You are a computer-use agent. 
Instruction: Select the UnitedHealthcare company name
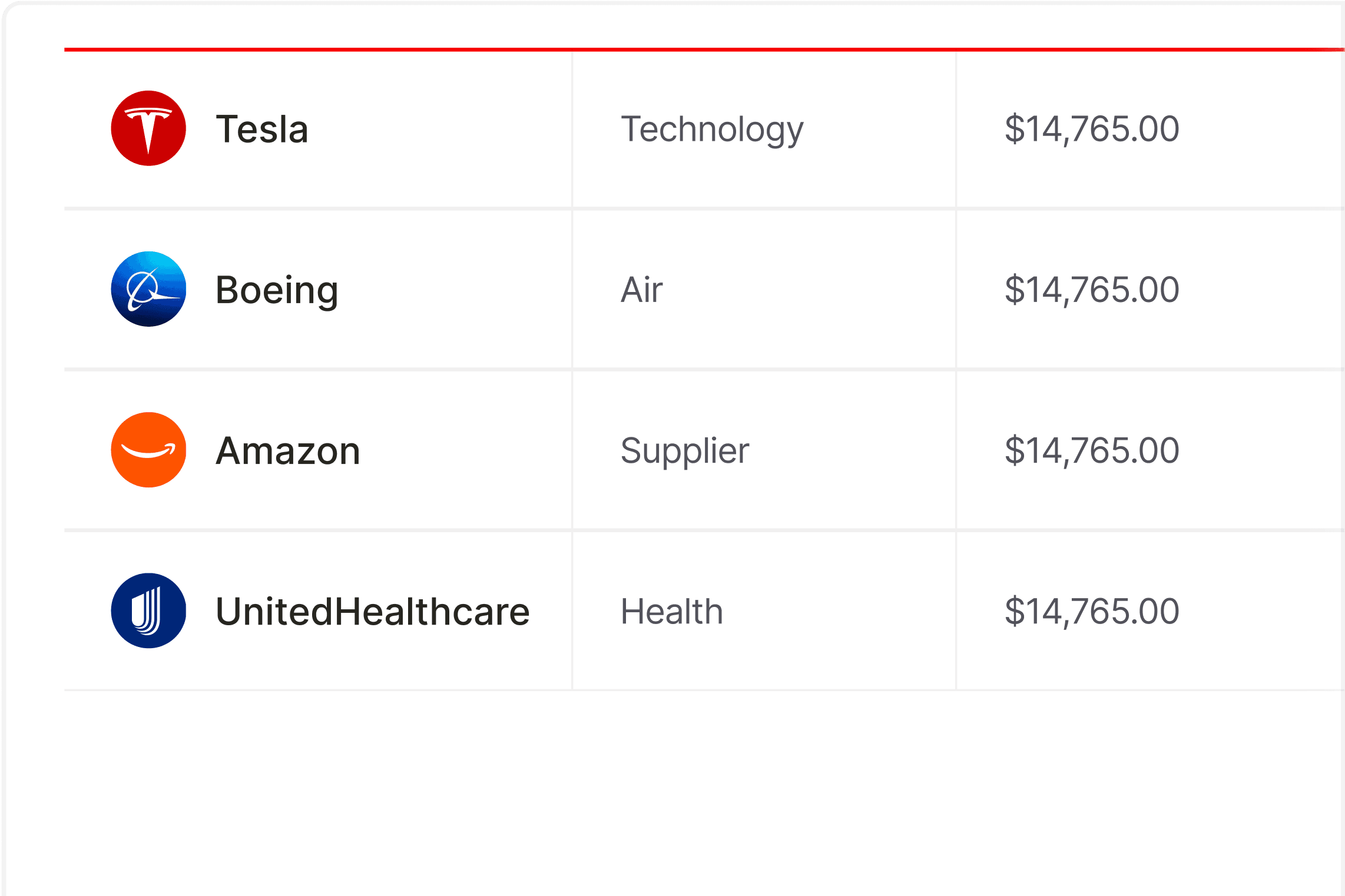pos(373,611)
